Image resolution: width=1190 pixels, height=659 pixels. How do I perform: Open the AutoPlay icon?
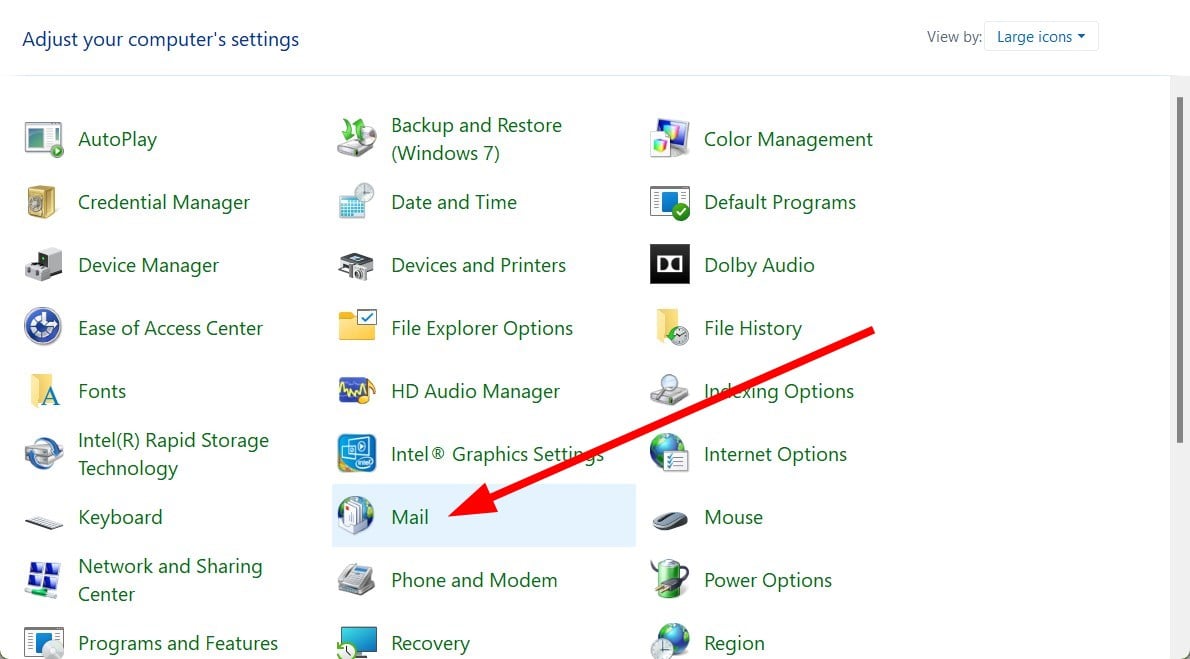(43, 139)
